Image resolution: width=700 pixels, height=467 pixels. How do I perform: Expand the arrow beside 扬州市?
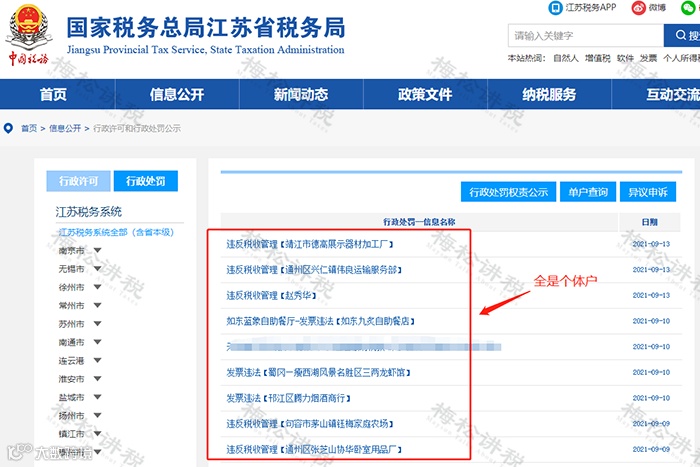coord(97,415)
